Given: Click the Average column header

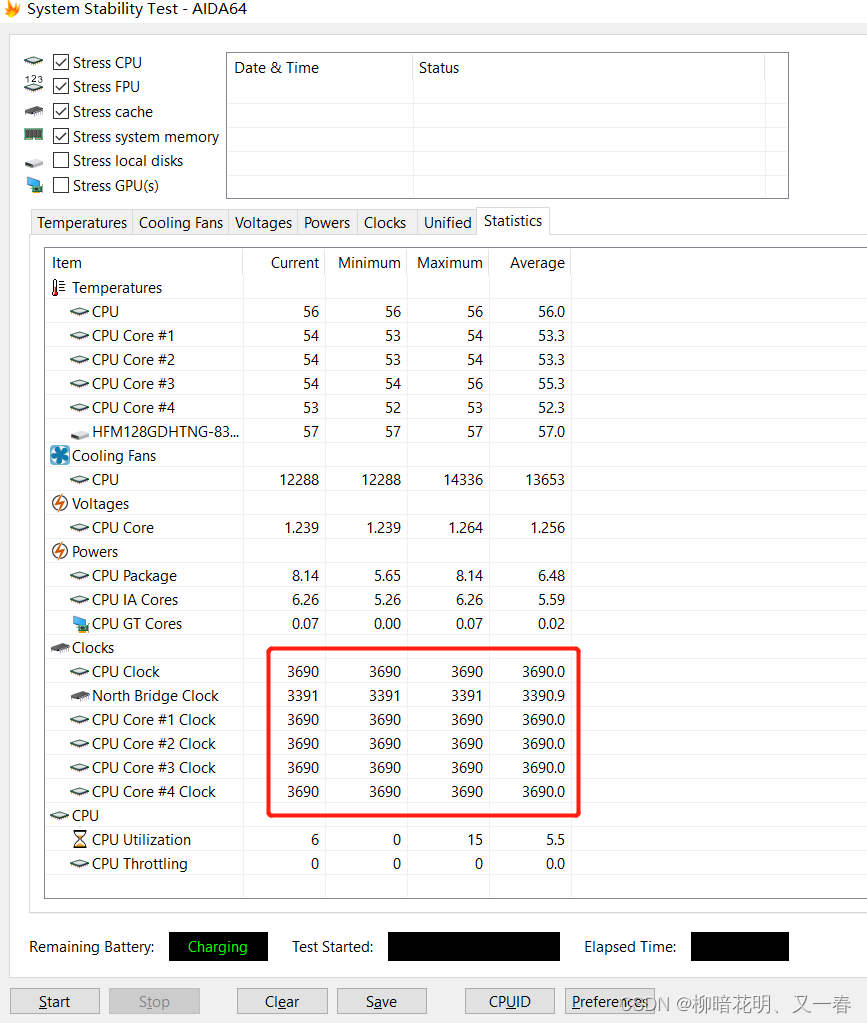Looking at the screenshot, I should [530, 262].
